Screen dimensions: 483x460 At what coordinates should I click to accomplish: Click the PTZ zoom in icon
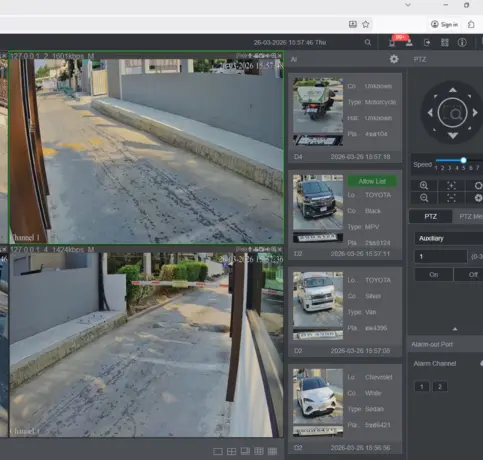click(424, 186)
